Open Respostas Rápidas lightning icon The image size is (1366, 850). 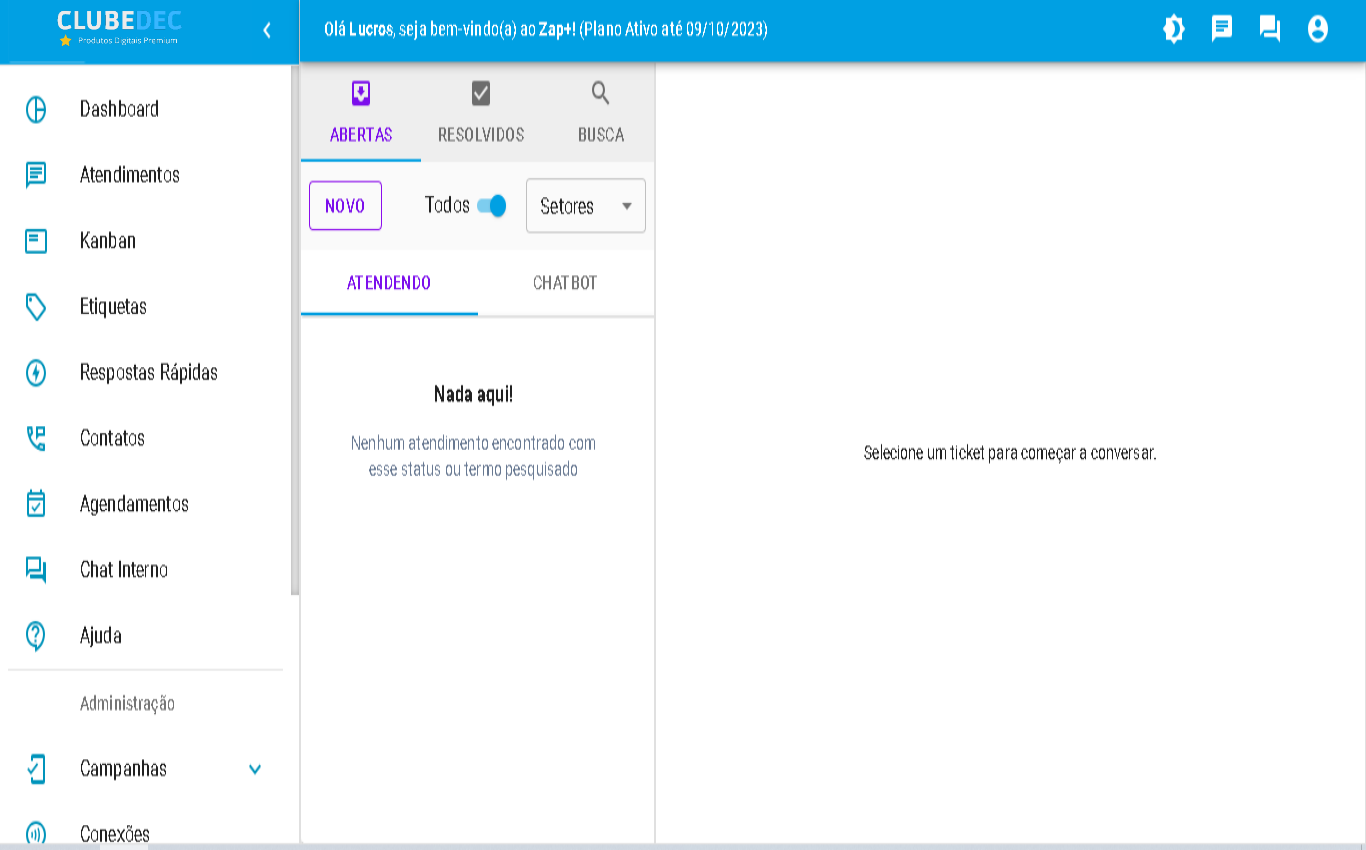point(36,373)
